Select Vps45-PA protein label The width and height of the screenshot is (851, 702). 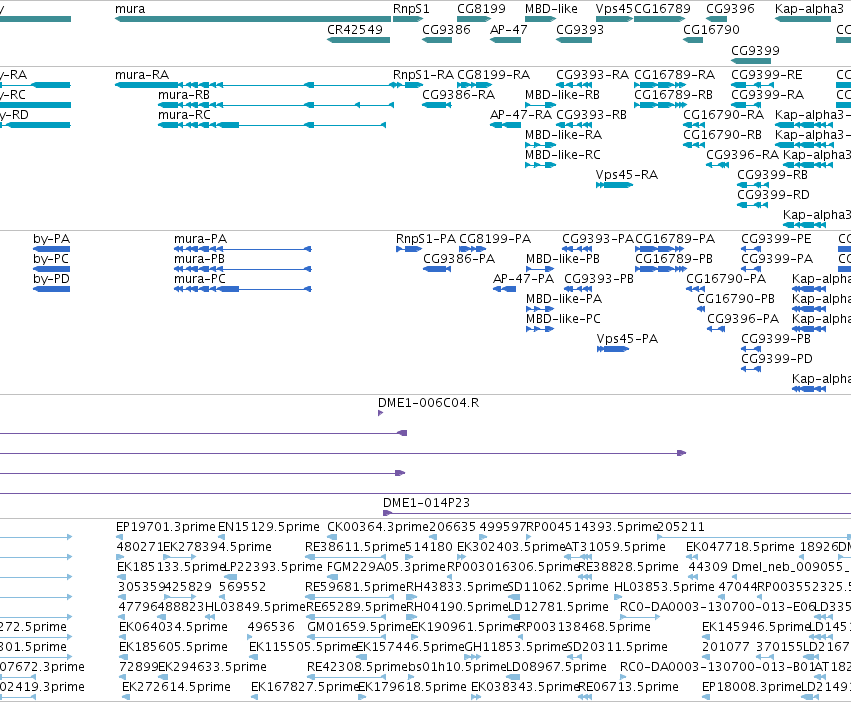coord(627,338)
